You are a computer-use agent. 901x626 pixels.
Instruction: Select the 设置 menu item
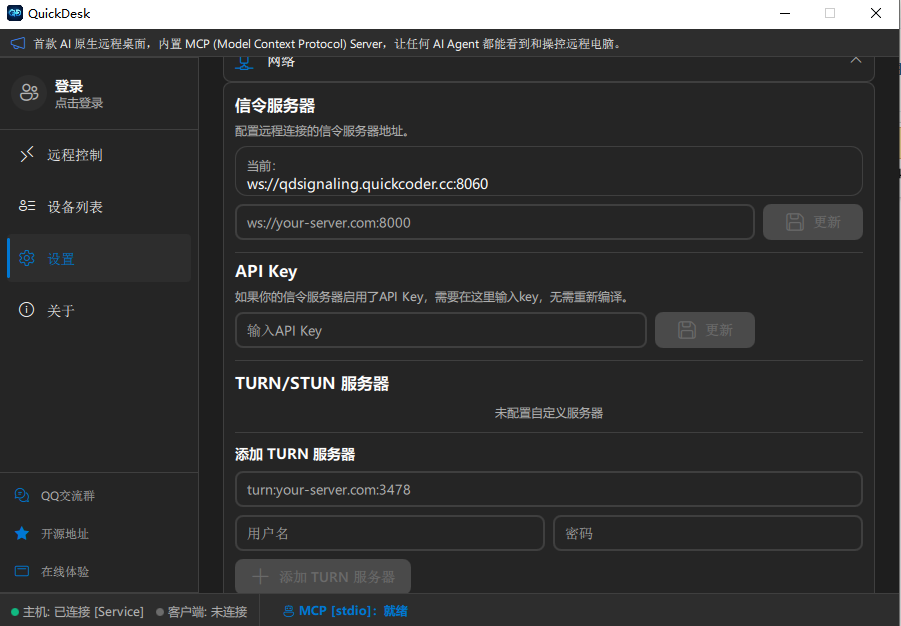(x=99, y=258)
